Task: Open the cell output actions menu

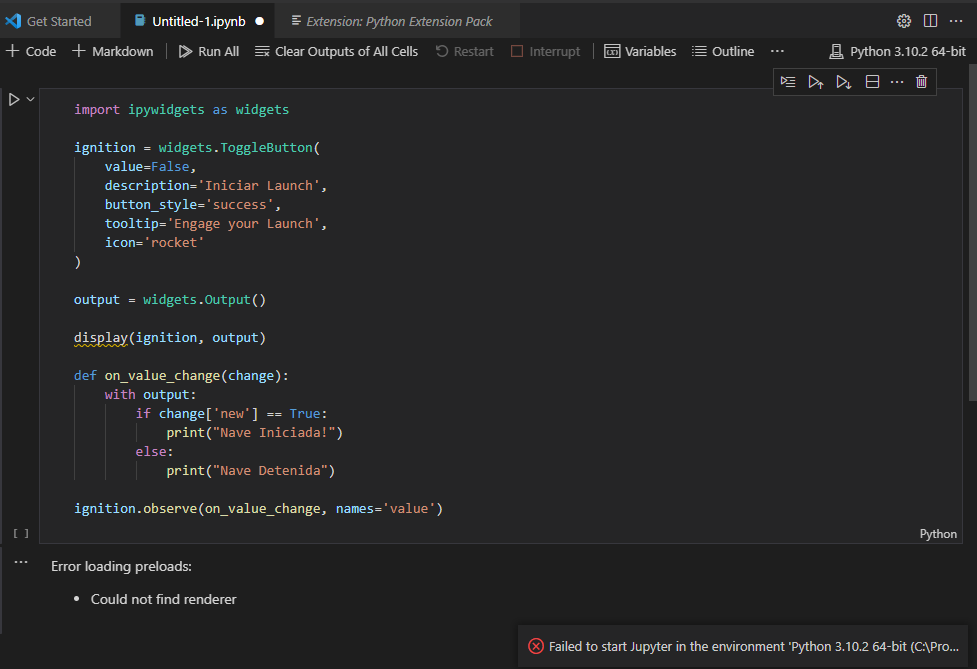Action: [21, 562]
